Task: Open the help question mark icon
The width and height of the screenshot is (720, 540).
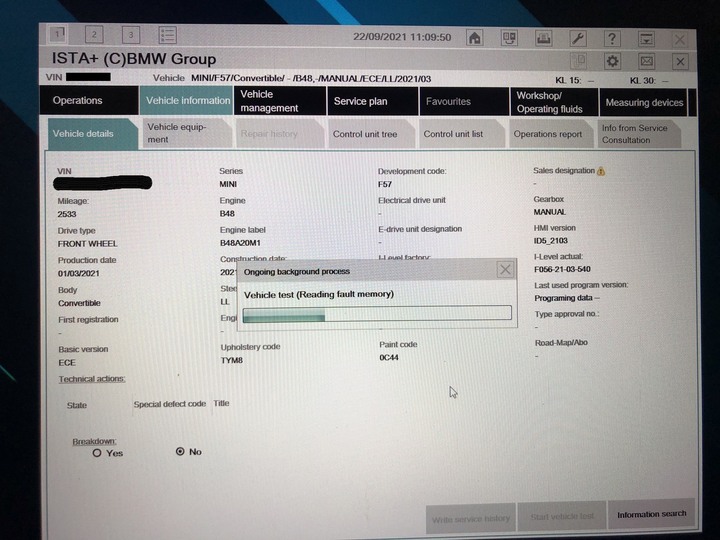Action: [612, 39]
